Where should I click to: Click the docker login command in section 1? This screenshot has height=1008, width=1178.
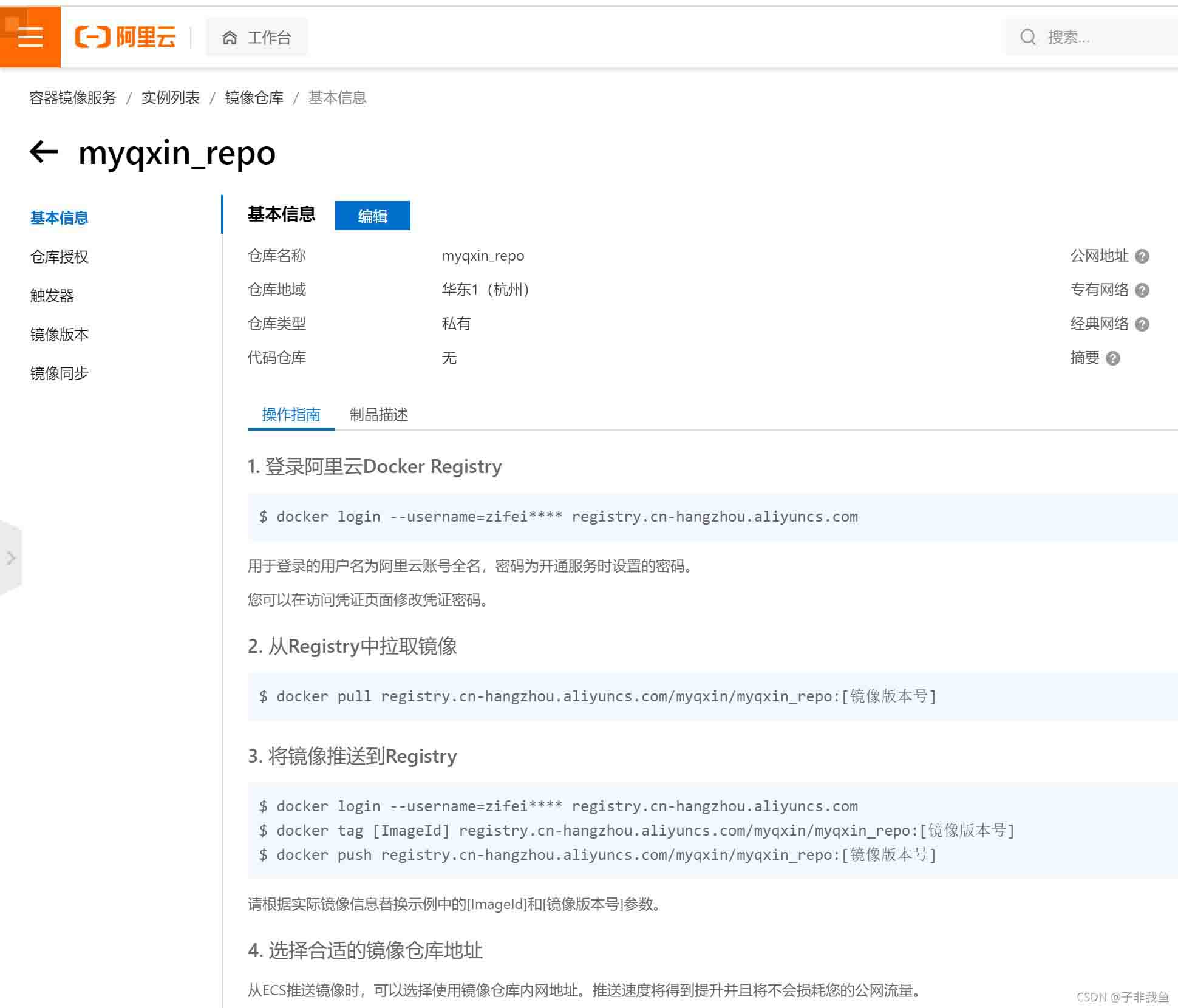click(x=559, y=517)
